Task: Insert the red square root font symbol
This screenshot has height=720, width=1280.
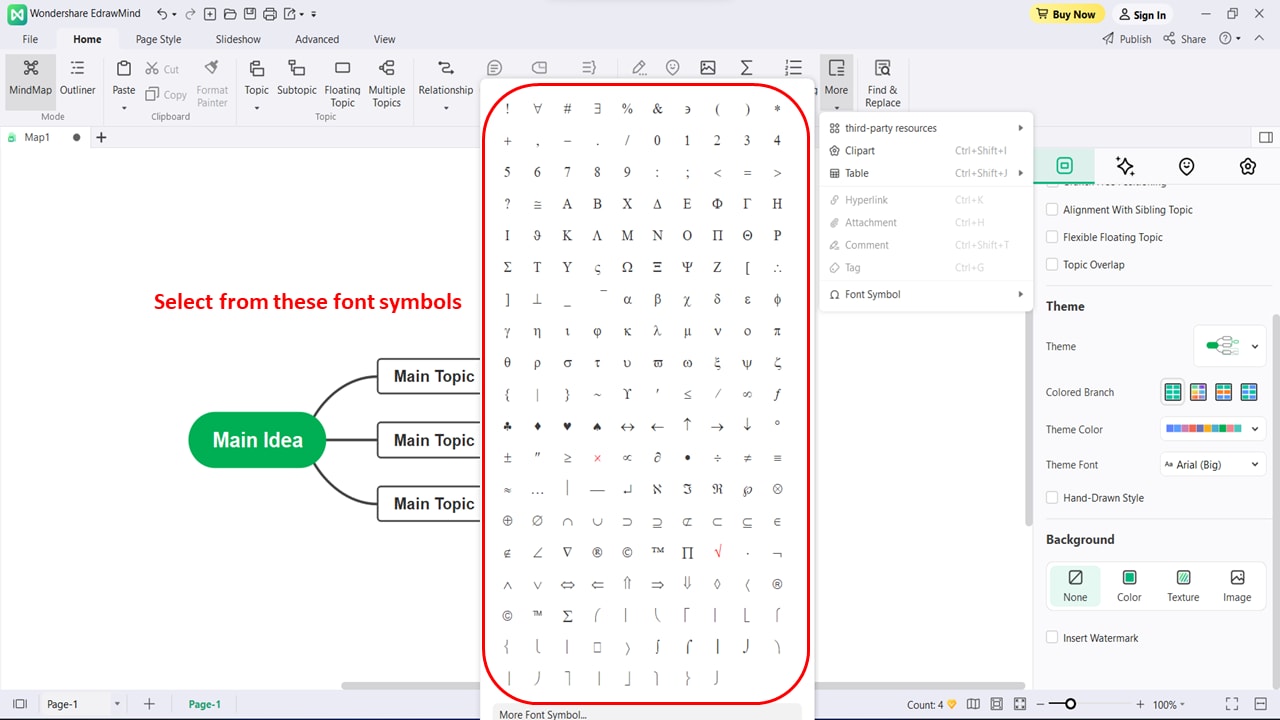Action: (717, 552)
